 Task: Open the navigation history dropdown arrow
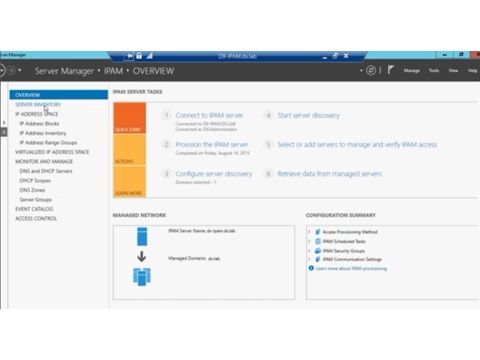(x=20, y=70)
